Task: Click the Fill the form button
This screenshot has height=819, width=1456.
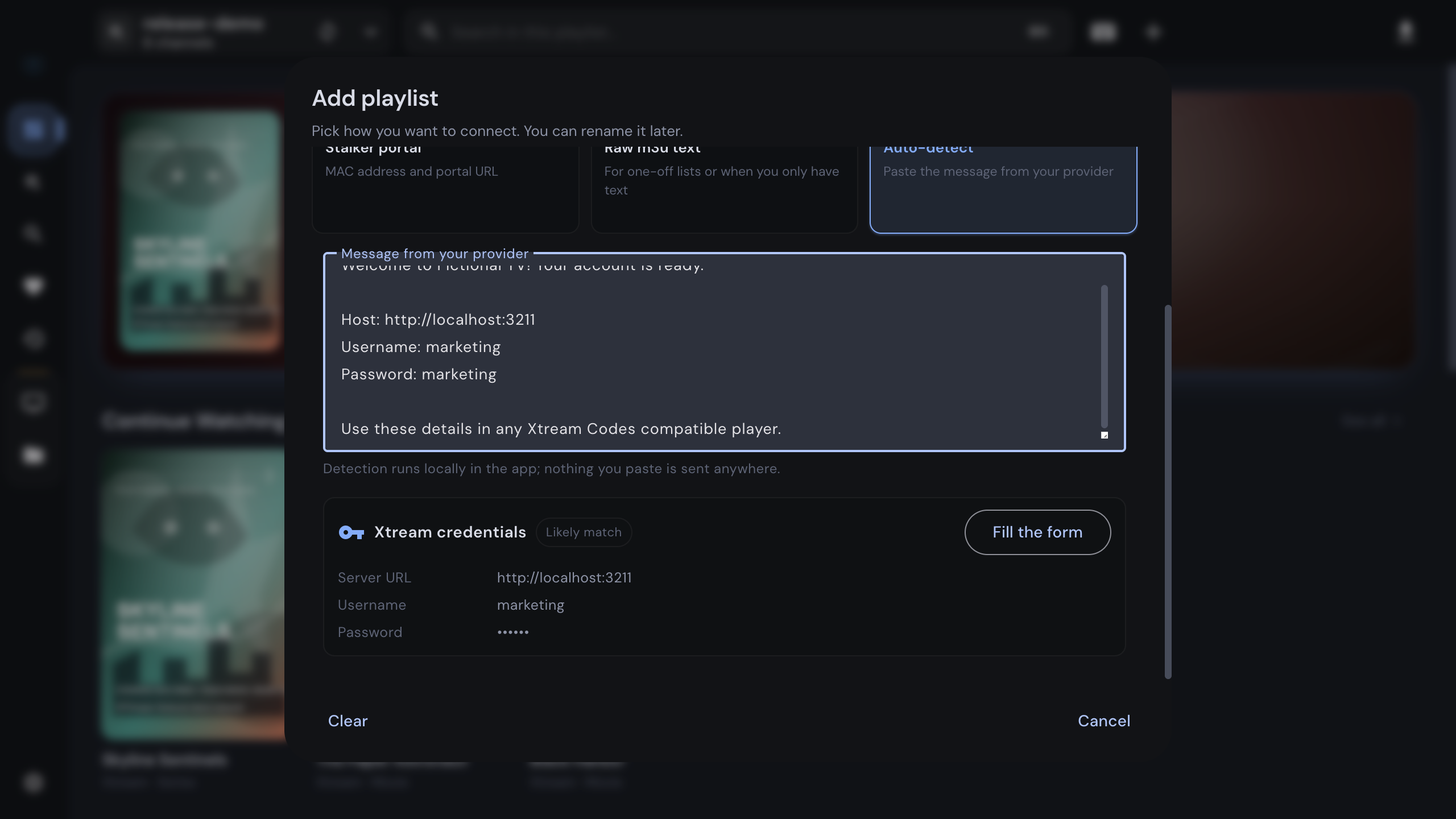Action: click(1037, 532)
